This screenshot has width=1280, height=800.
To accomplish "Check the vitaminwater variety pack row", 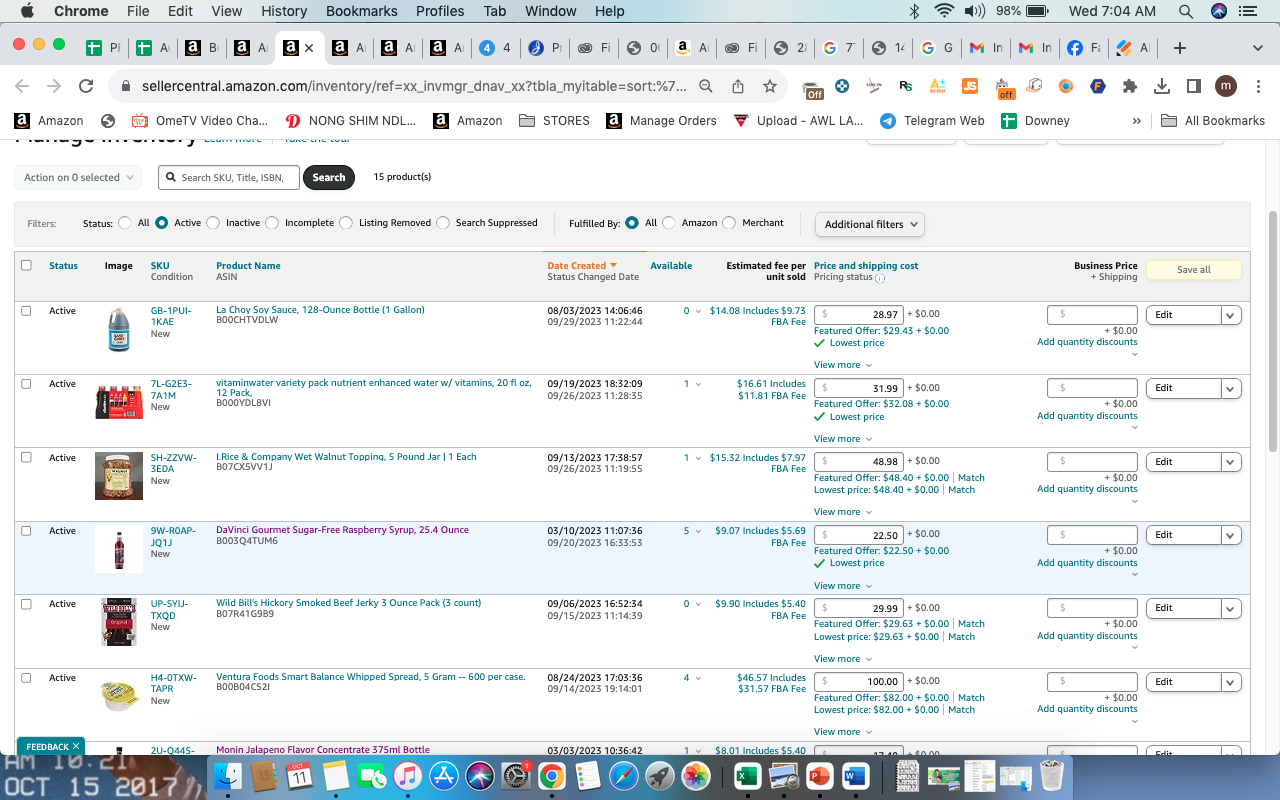I will click(x=26, y=384).
